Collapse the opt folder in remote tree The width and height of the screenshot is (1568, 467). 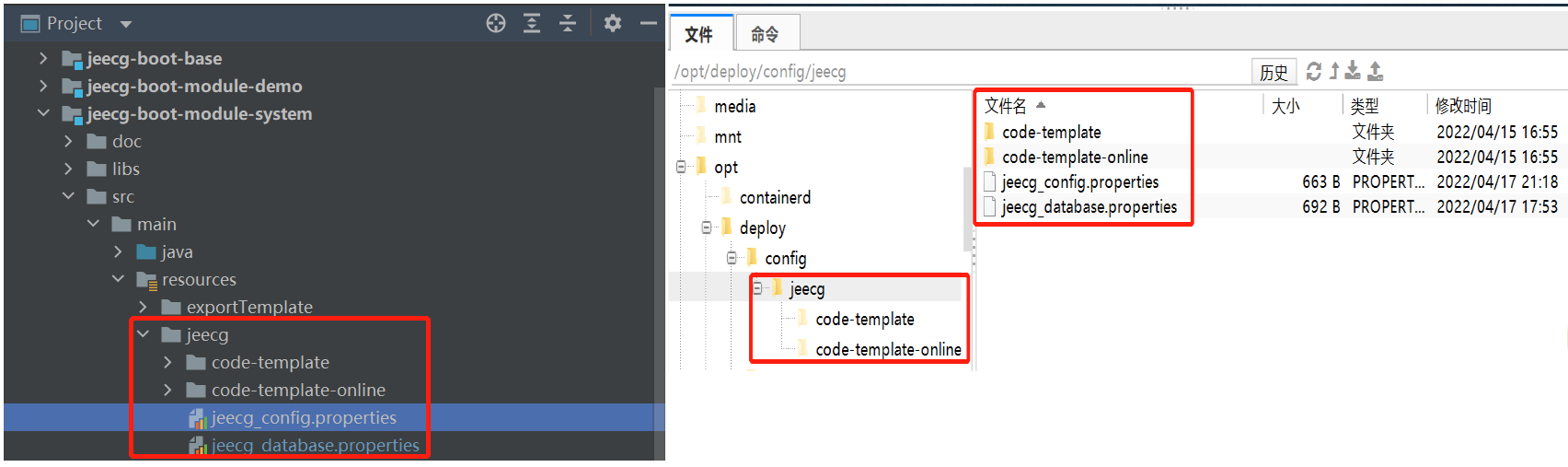coord(681,167)
